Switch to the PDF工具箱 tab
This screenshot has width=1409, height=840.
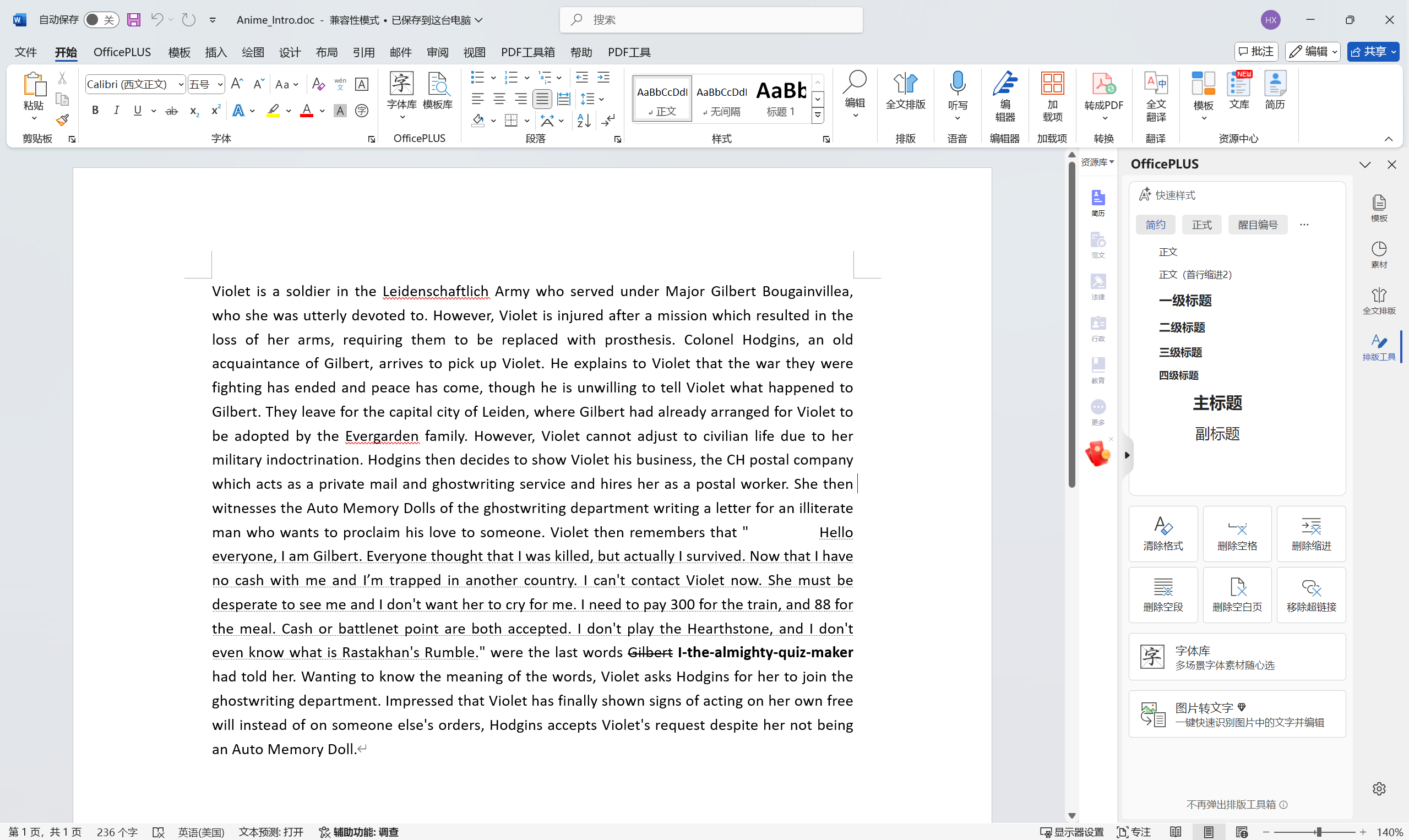click(x=527, y=52)
